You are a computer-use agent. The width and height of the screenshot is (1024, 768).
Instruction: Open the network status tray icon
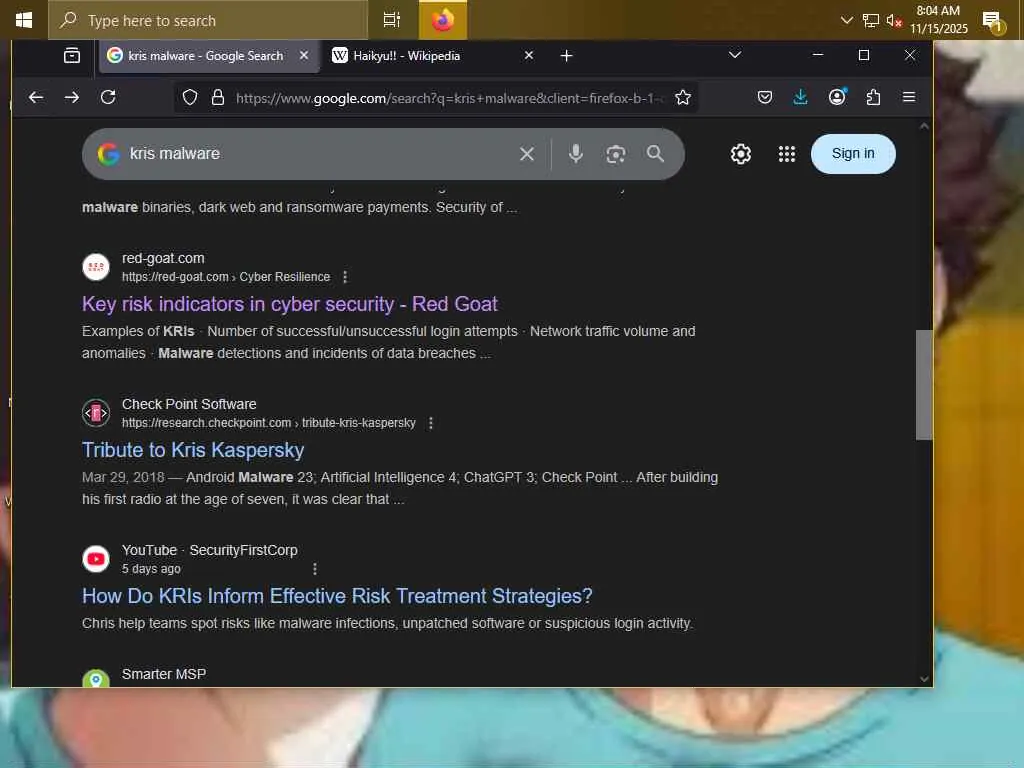point(871,20)
